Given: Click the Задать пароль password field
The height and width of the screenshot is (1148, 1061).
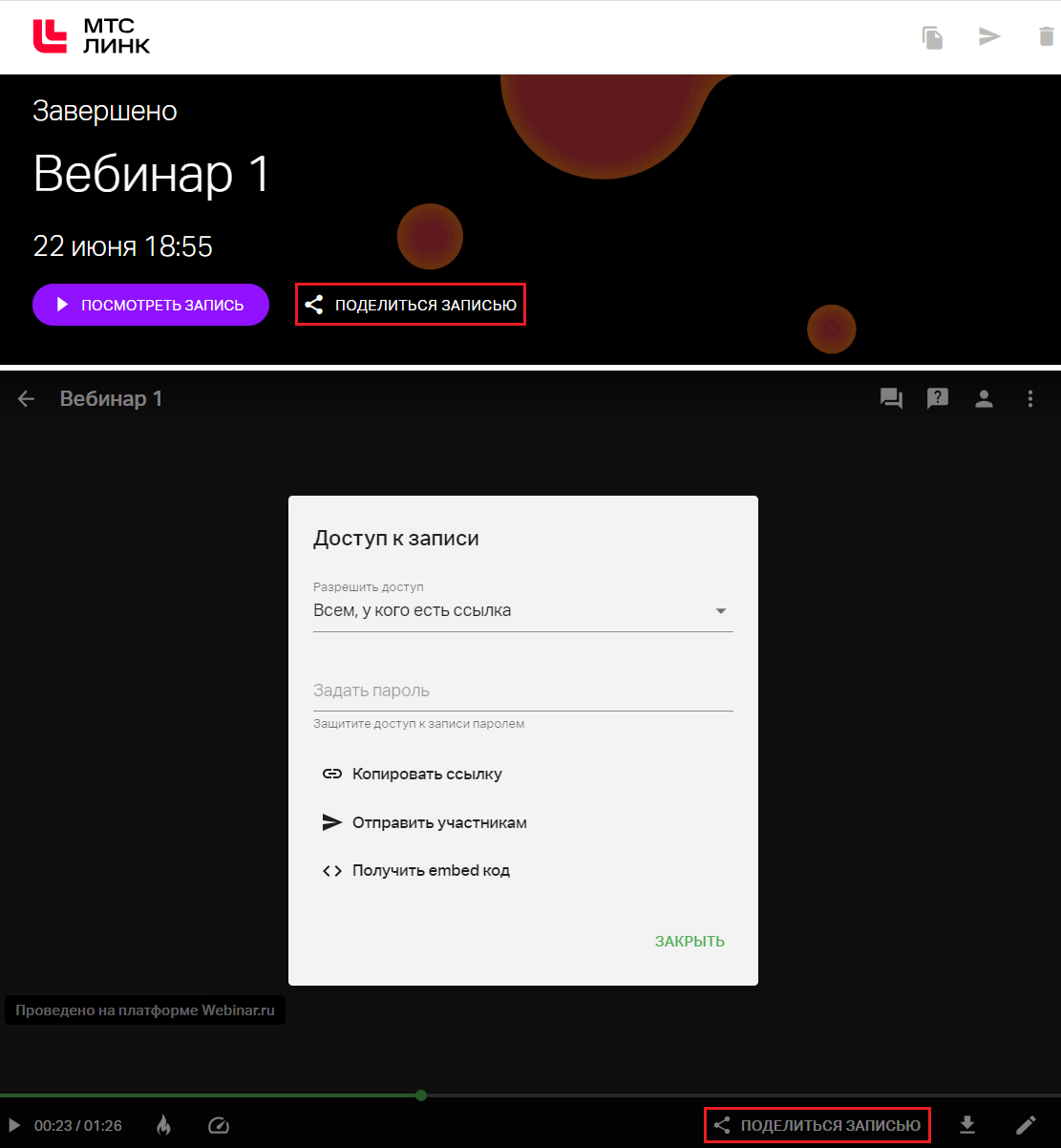Looking at the screenshot, I should click(x=523, y=691).
